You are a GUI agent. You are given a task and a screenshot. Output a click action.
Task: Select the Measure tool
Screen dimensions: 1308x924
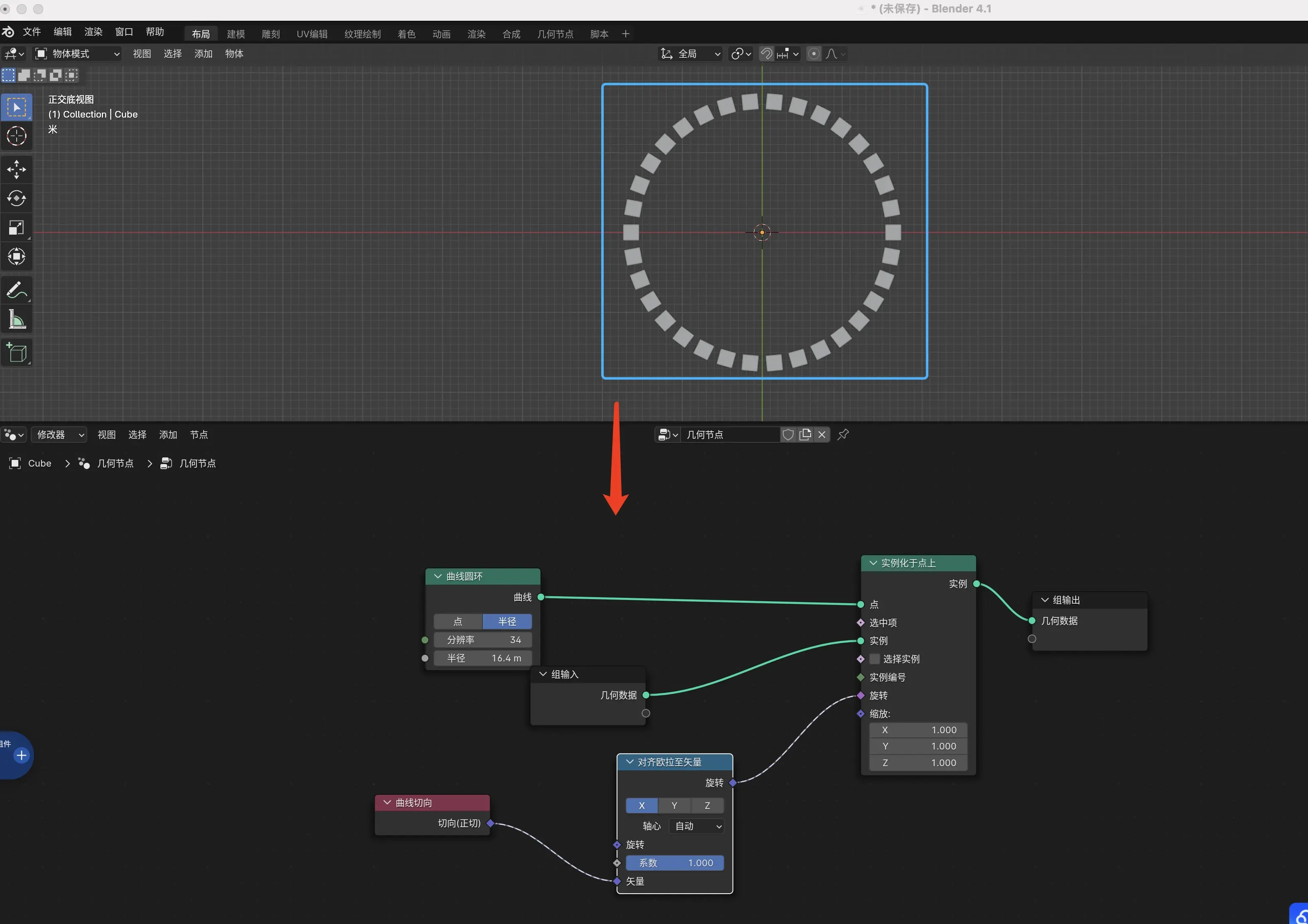[16, 319]
